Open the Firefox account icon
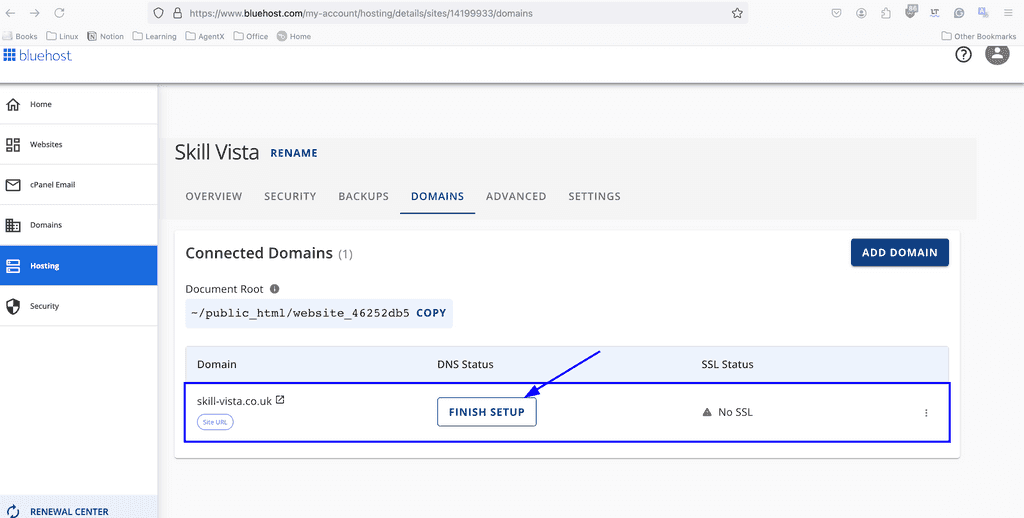The image size is (1024, 518). click(861, 13)
